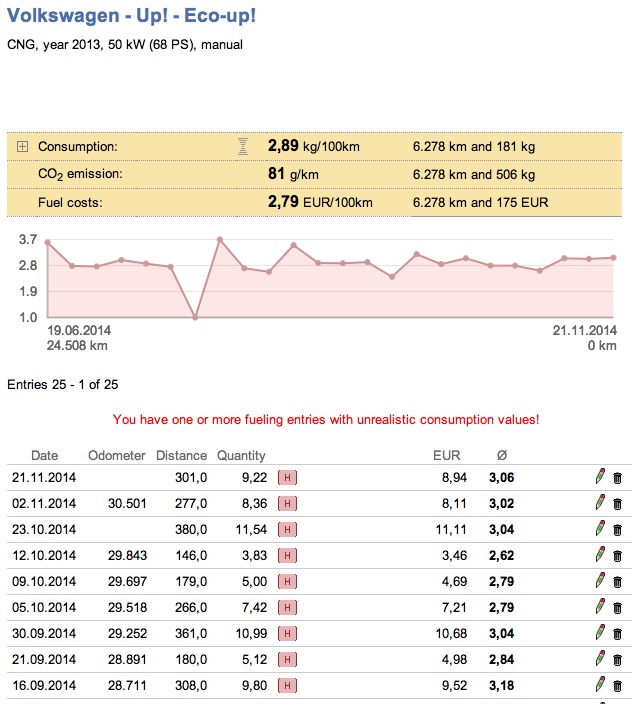Edit the 23.10.2014 fueling entry

coord(600,528)
